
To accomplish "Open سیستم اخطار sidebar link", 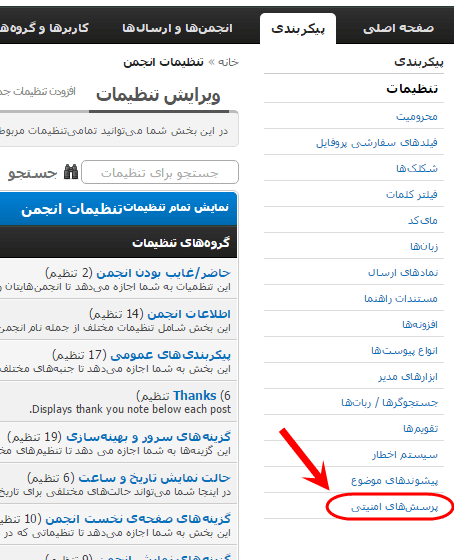I will [x=405, y=455].
